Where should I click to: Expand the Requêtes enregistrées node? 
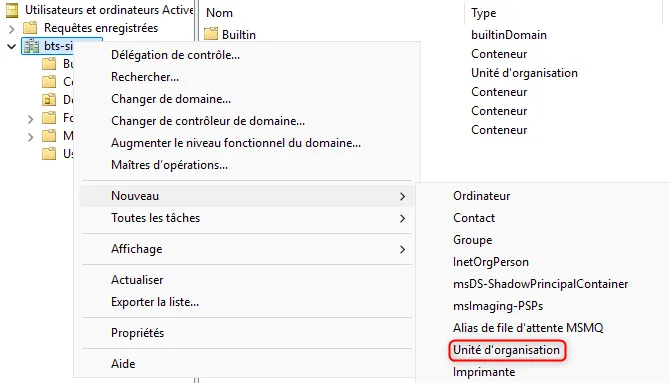pos(12,29)
